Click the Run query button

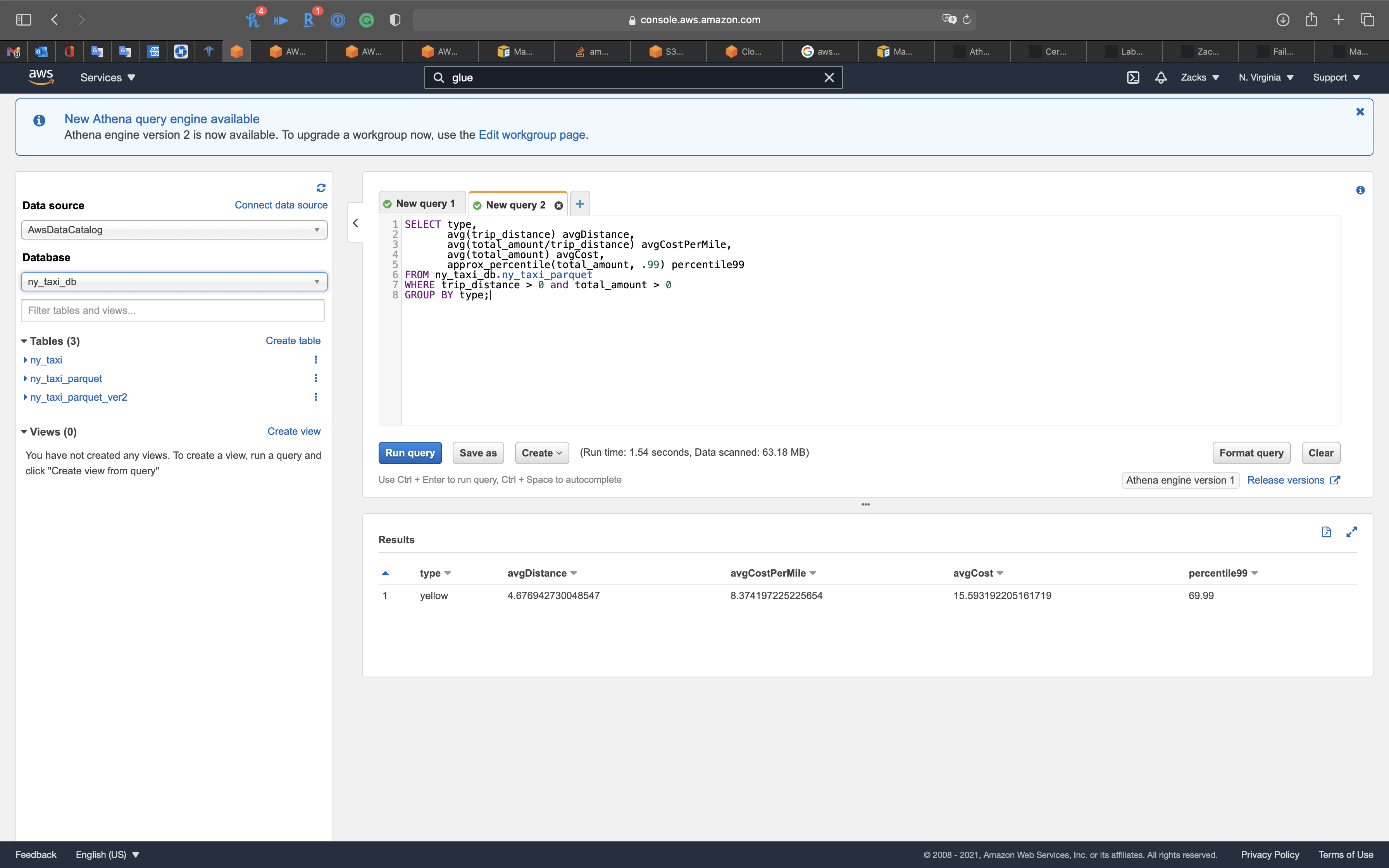(410, 453)
